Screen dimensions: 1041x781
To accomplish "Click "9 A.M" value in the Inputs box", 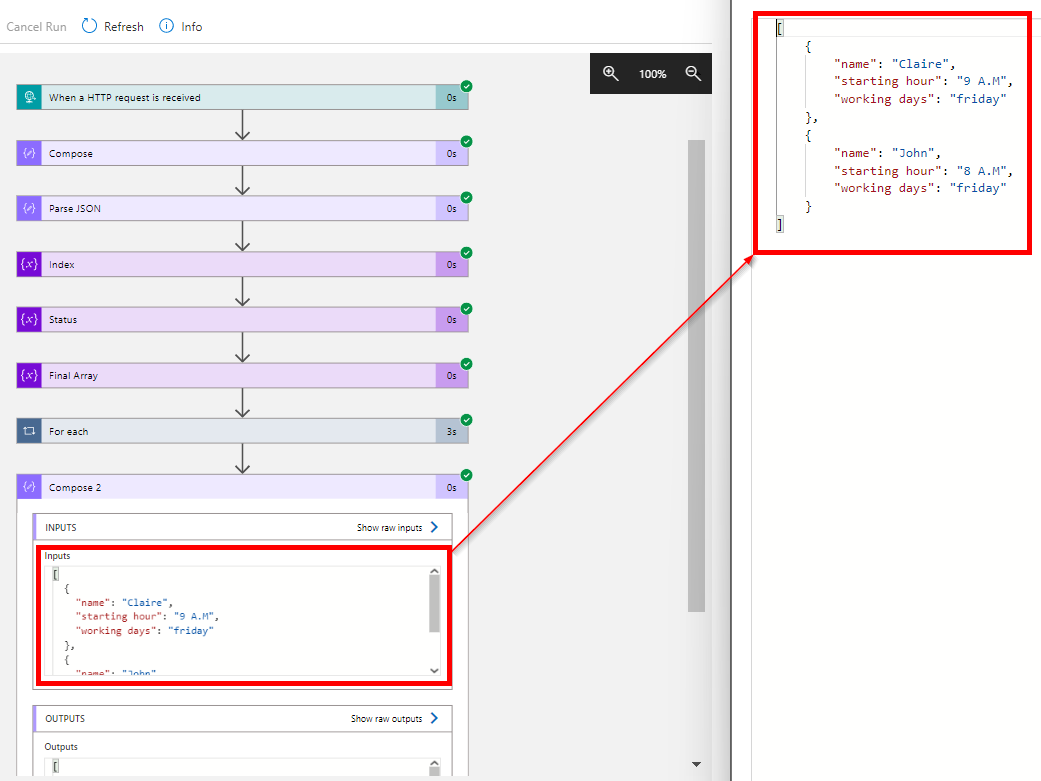I will pos(194,616).
